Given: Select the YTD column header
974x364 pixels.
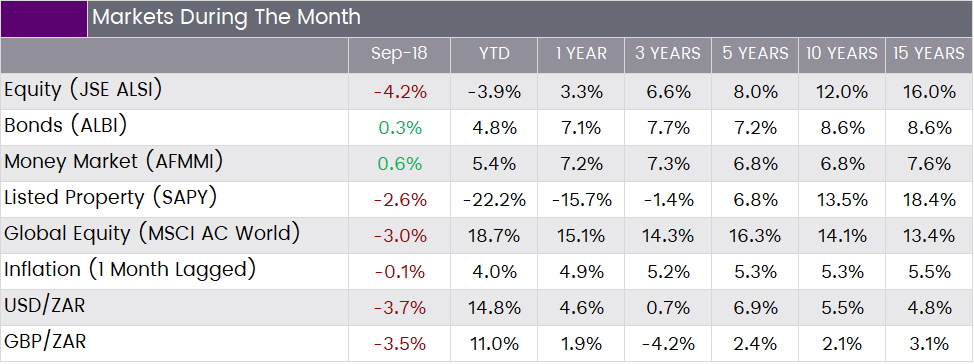Looking at the screenshot, I should tap(494, 55).
